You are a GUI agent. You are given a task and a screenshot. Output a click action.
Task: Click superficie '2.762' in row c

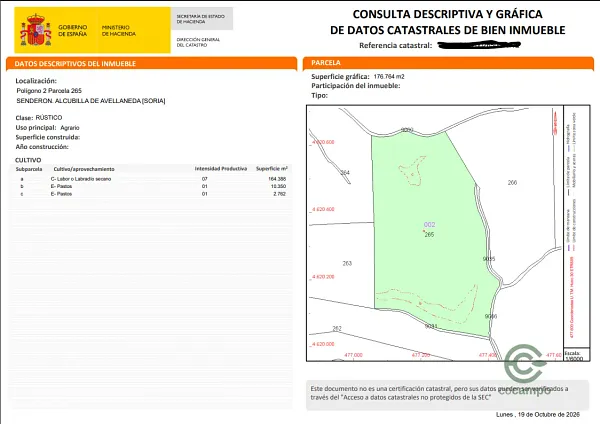(279, 194)
